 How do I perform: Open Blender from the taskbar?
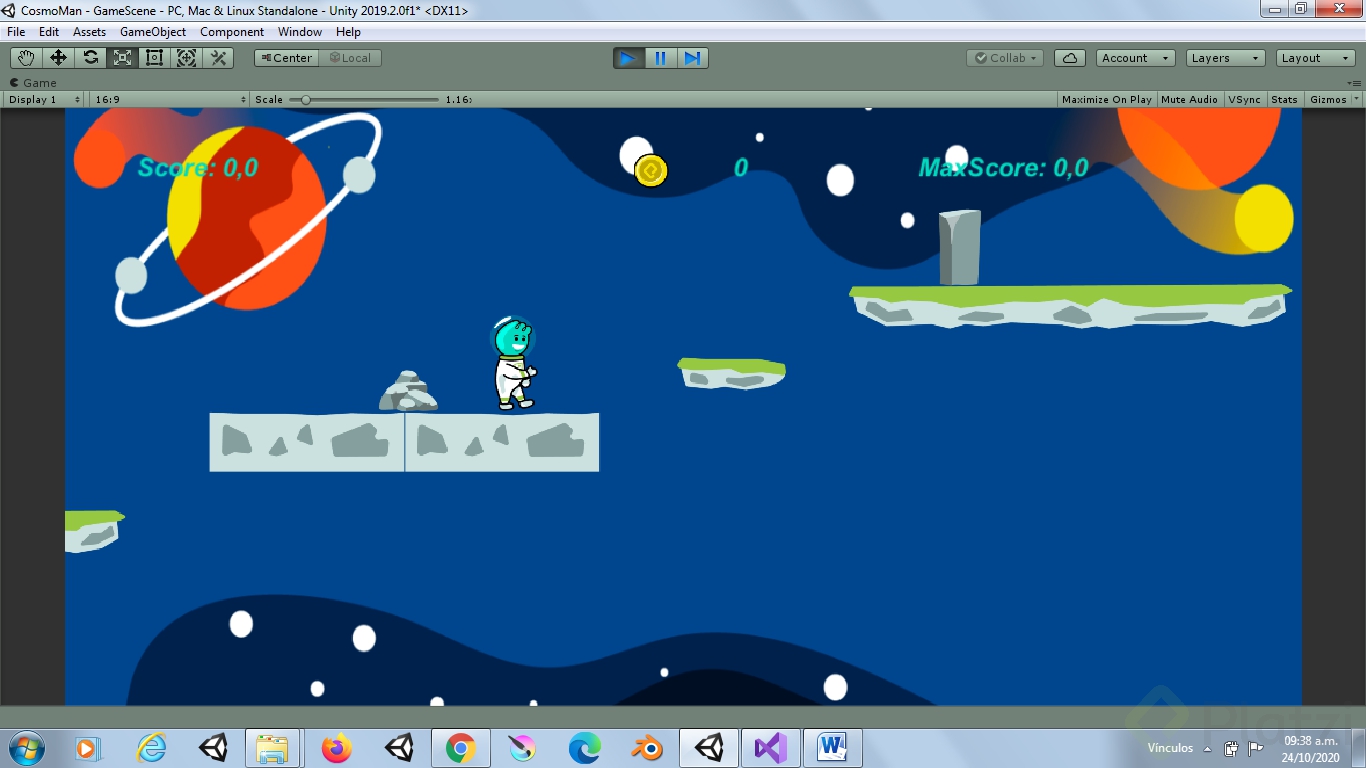click(647, 748)
